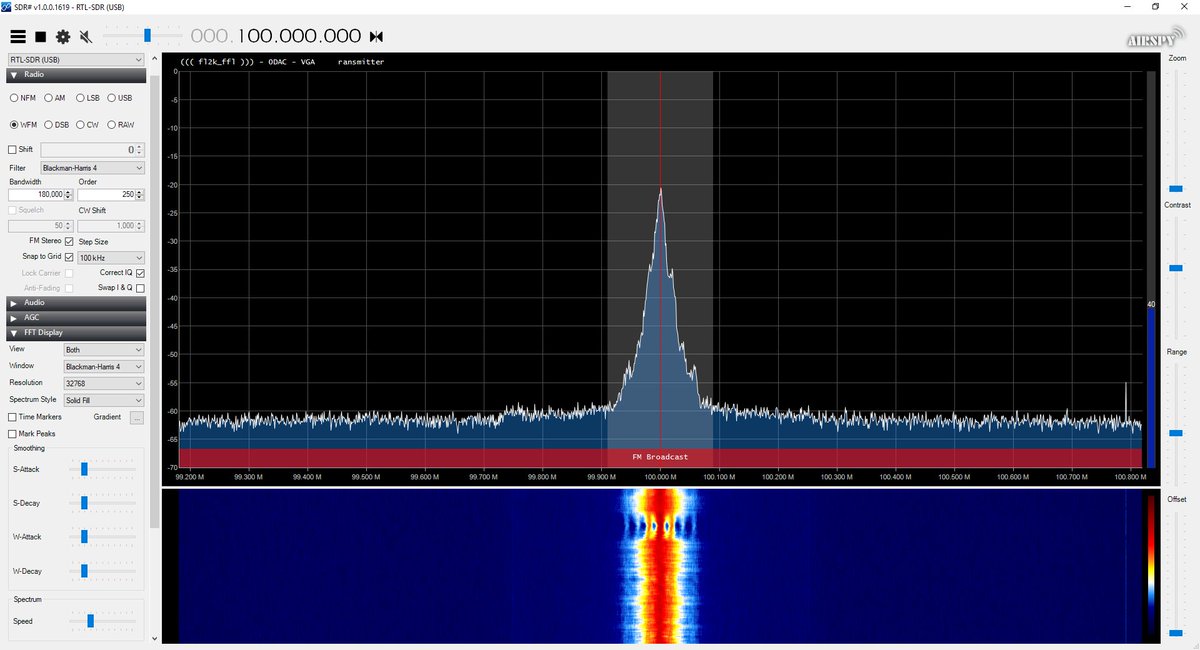Open the RTL-SDR (USB) source dropdown
Viewport: 1200px width, 650px height.
76,59
